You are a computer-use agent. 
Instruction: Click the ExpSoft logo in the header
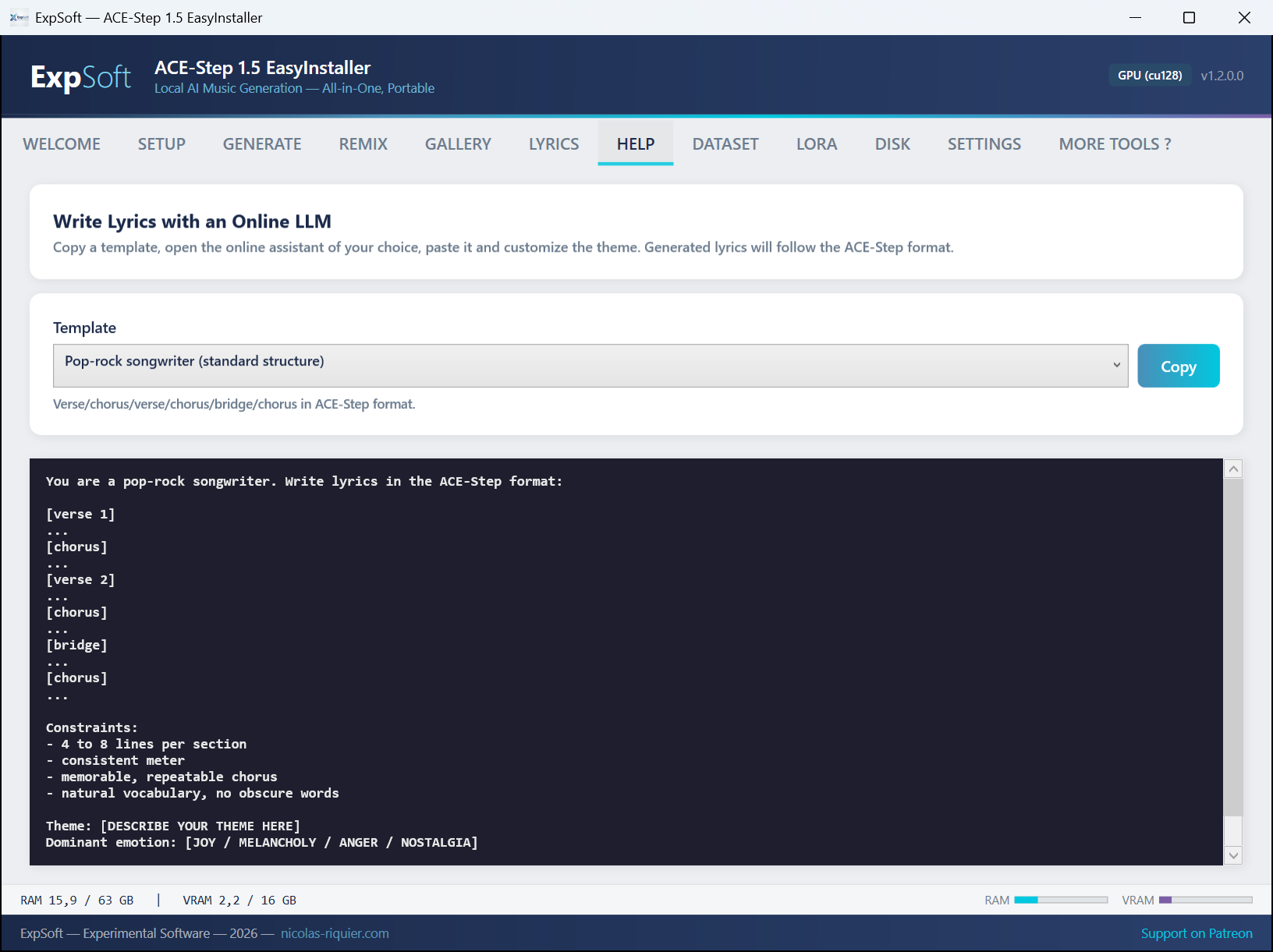pyautogui.click(x=80, y=76)
